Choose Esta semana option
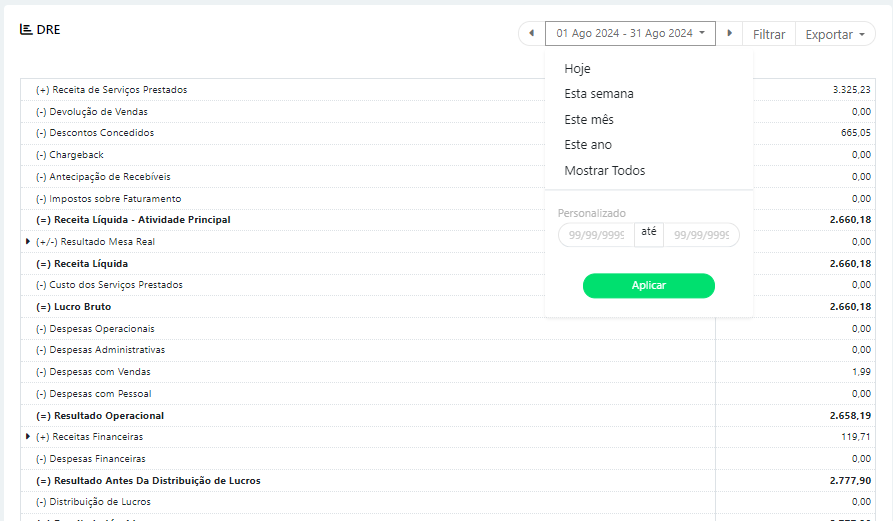The width and height of the screenshot is (893, 521). pos(598,94)
